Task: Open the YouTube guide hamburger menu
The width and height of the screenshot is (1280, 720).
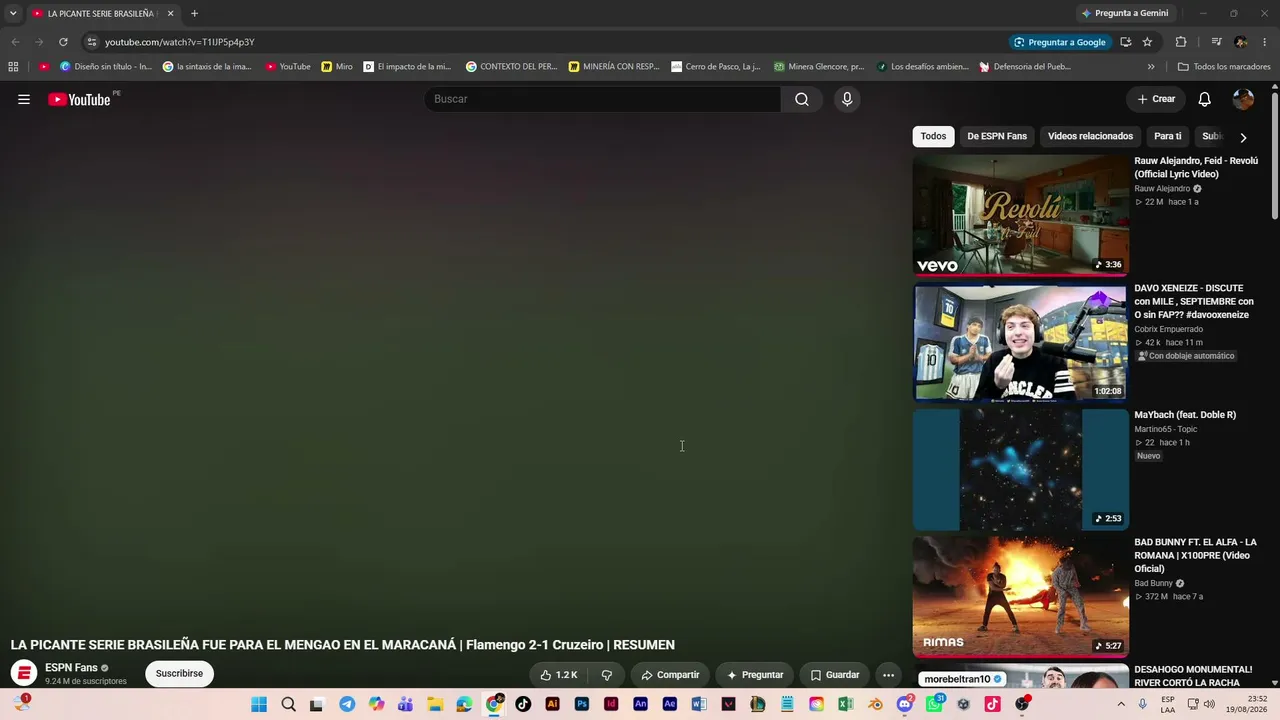Action: tap(24, 99)
